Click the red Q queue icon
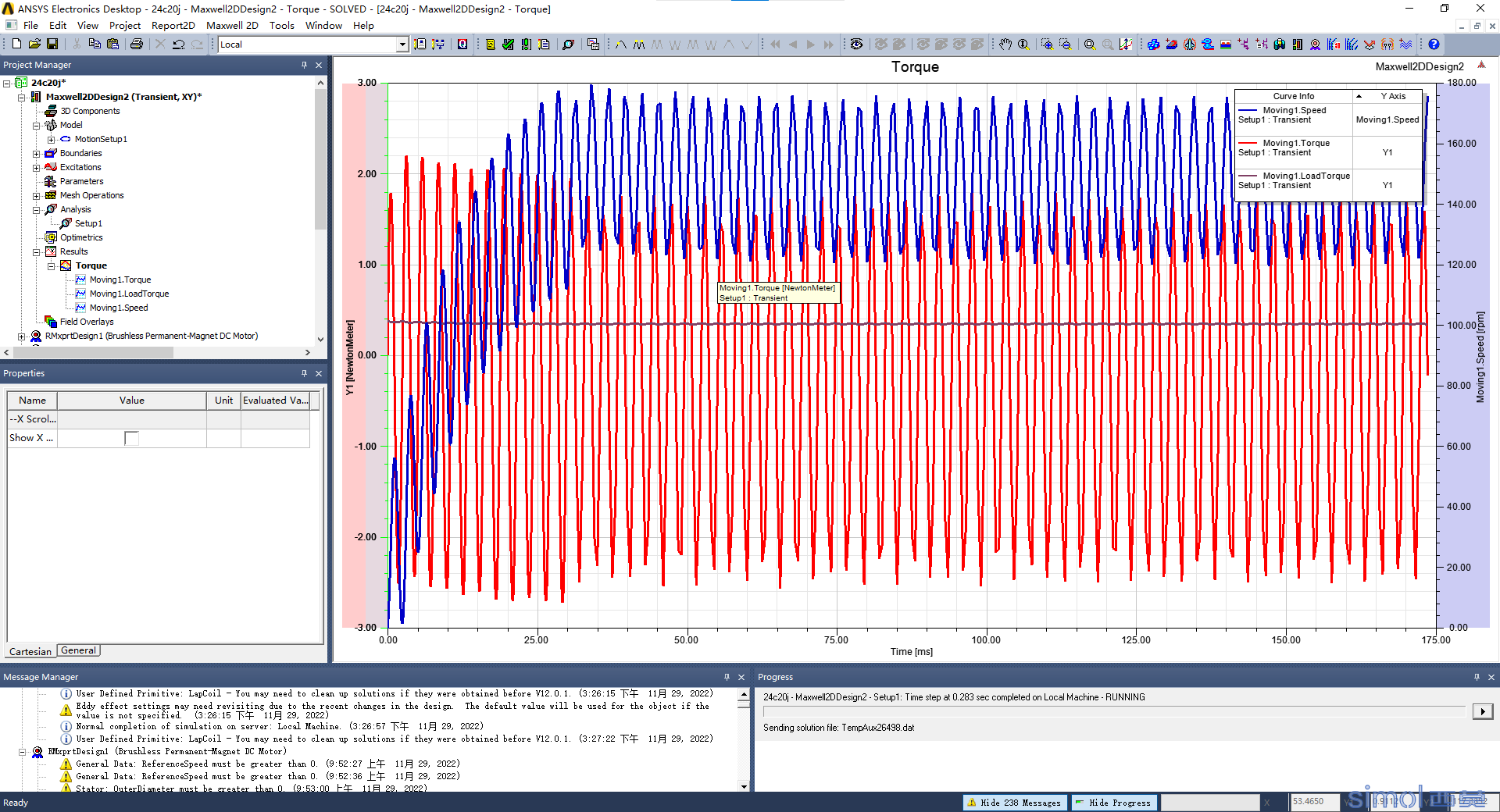Image resolution: width=1500 pixels, height=812 pixels. tap(462, 45)
